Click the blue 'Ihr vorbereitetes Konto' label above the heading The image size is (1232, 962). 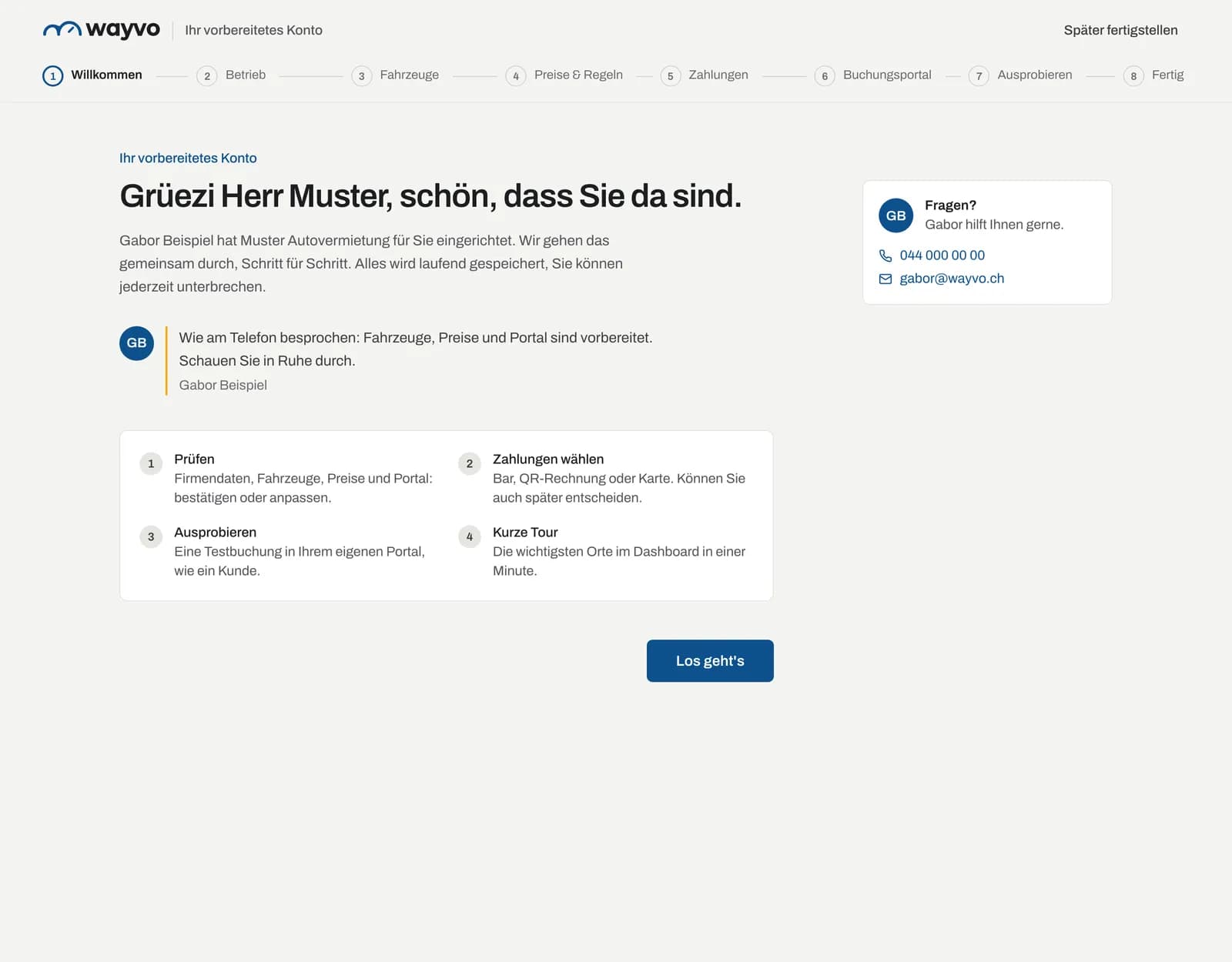pyautogui.click(x=188, y=158)
